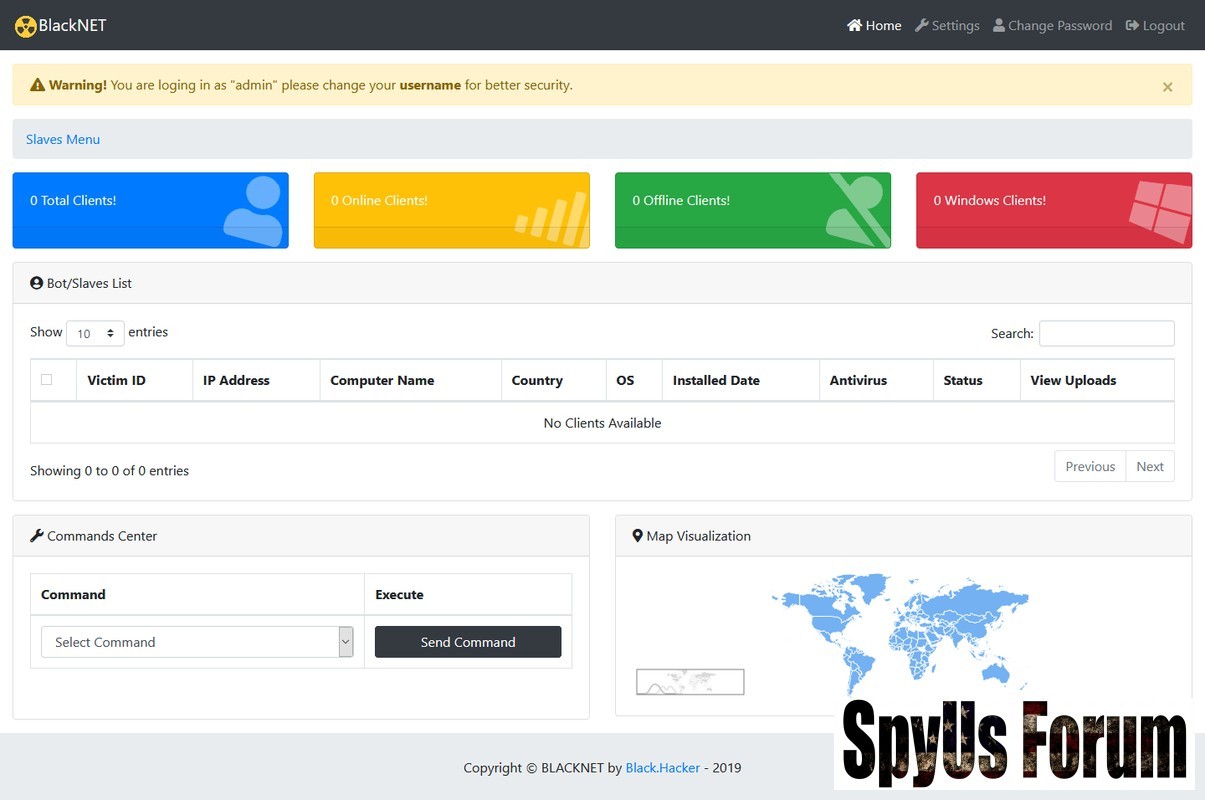Expand the Select Command dropdown
This screenshot has width=1205, height=800.
[x=197, y=642]
